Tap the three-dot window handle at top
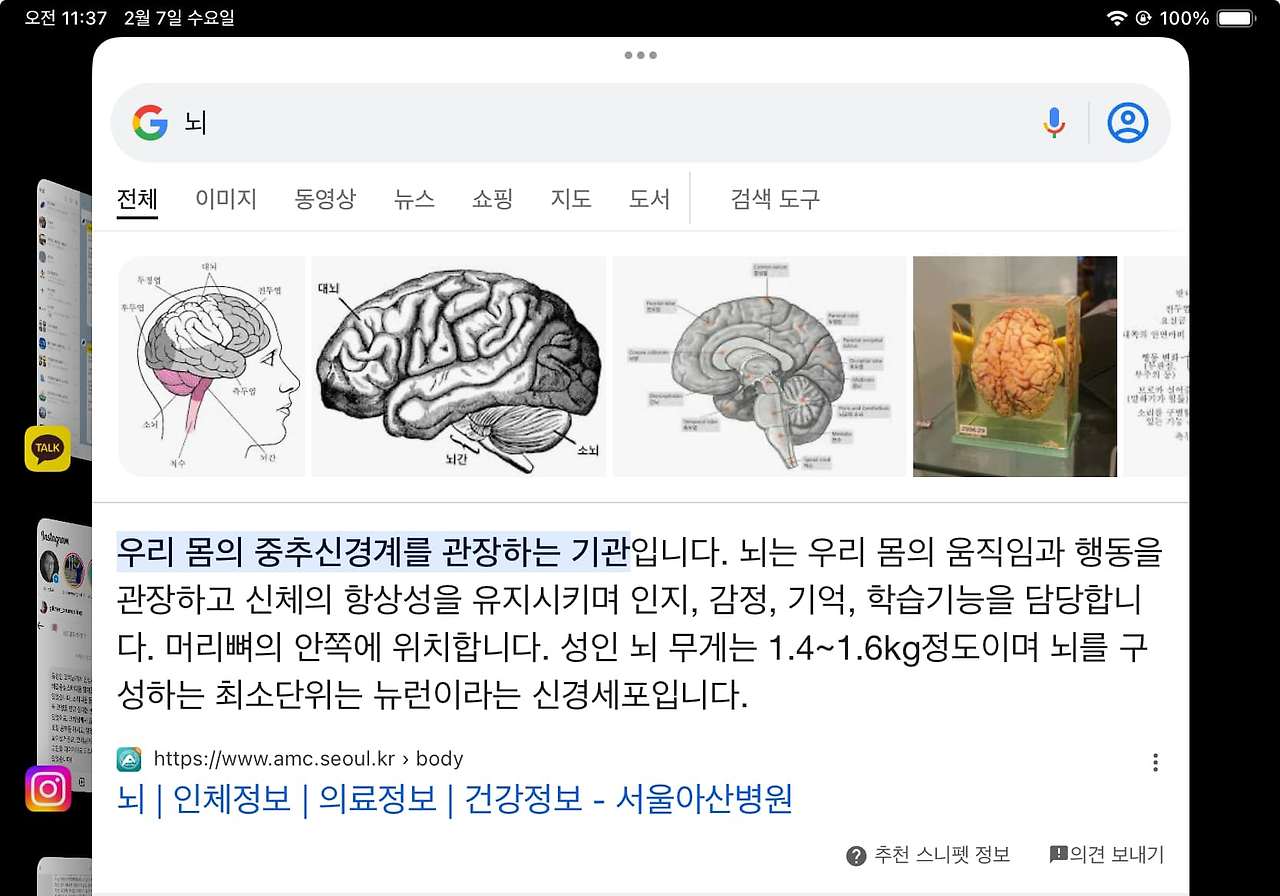This screenshot has width=1280, height=896. pyautogui.click(x=639, y=56)
